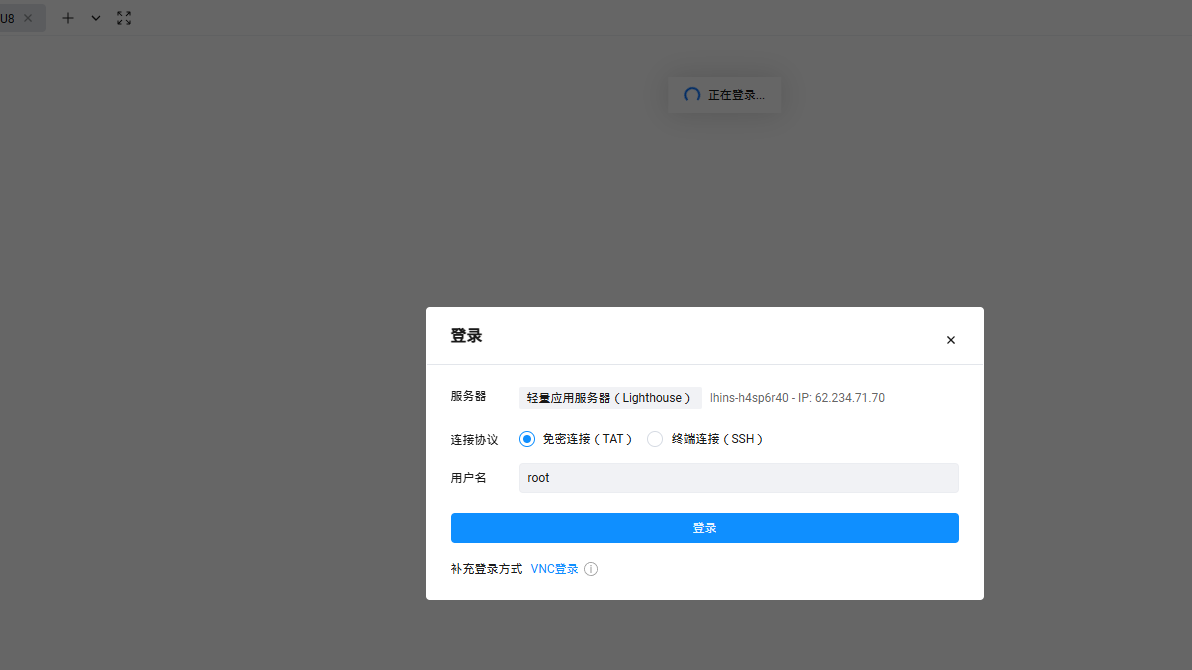Click the close icon on the U8 tab
The width and height of the screenshot is (1192, 670).
click(x=26, y=17)
